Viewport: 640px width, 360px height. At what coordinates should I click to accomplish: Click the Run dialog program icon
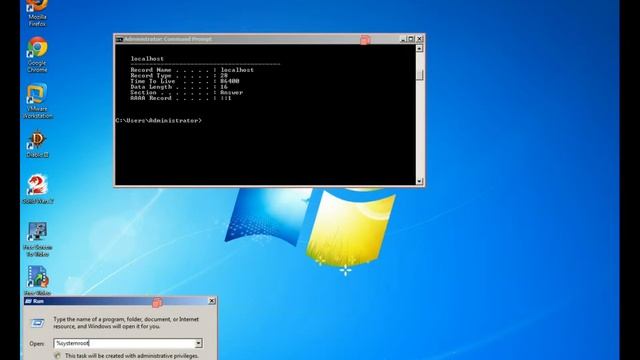tap(38, 323)
